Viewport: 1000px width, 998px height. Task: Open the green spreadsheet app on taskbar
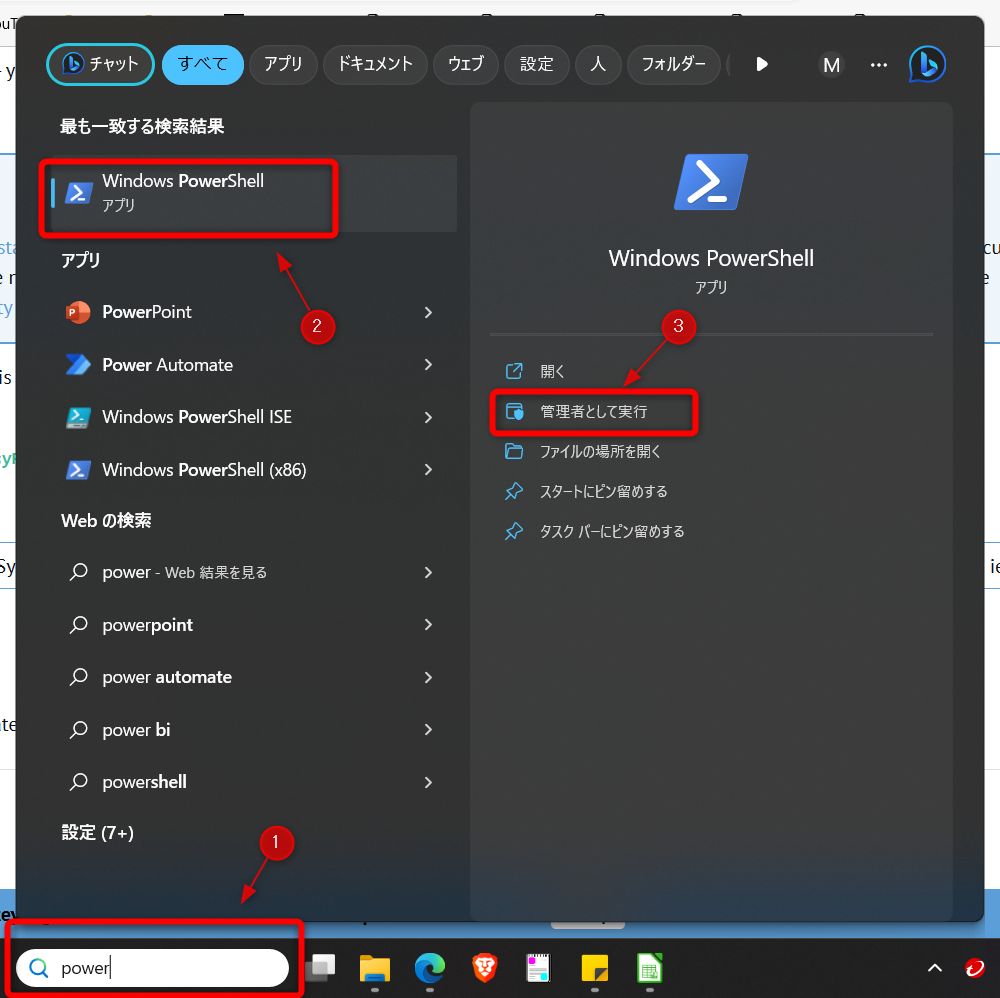(649, 967)
